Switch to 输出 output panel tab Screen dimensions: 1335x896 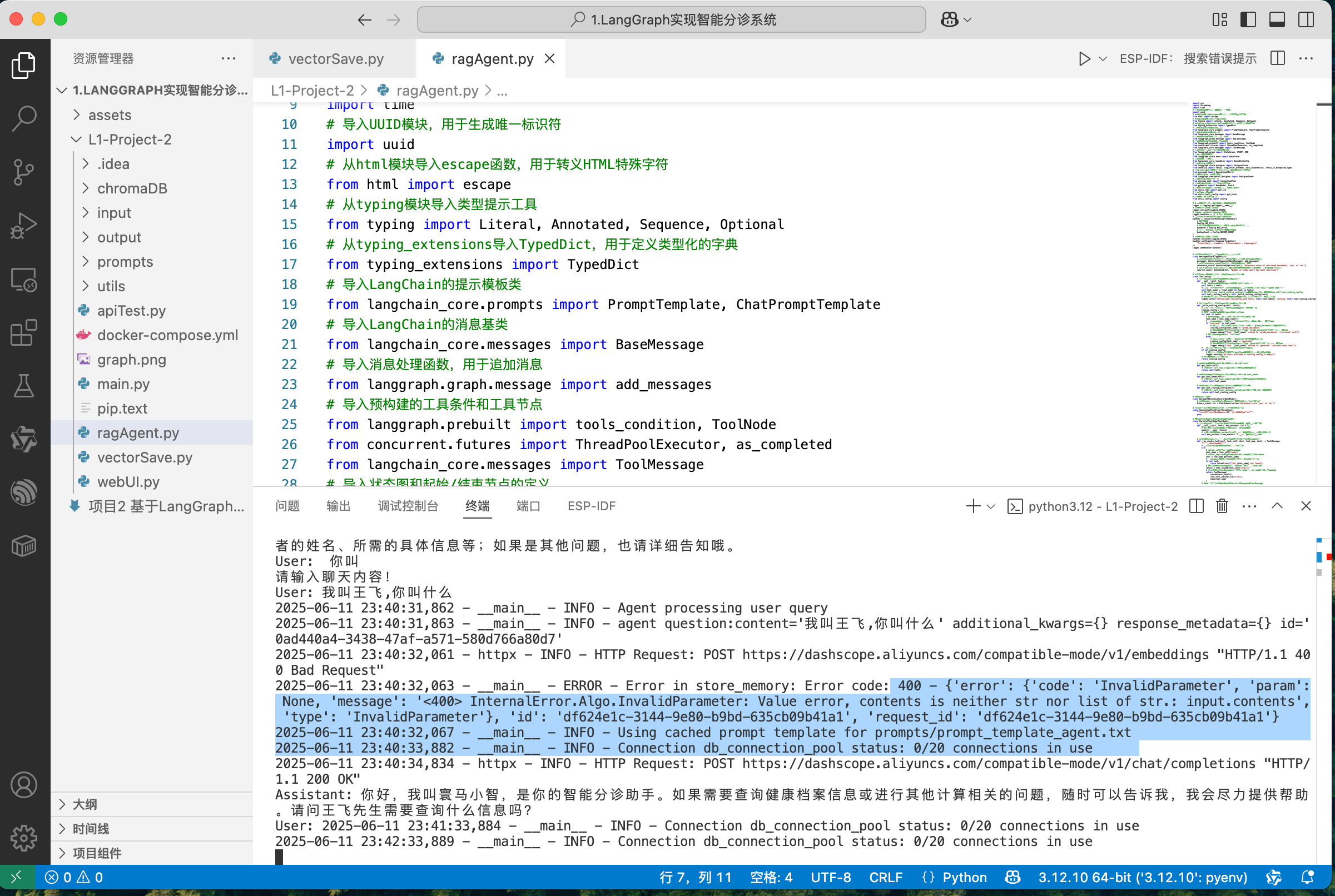pos(338,506)
